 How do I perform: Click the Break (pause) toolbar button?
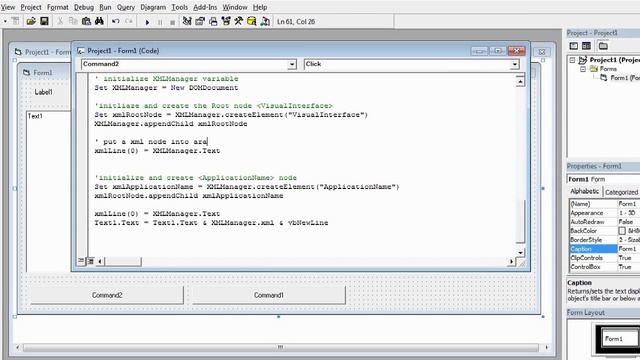click(x=160, y=22)
